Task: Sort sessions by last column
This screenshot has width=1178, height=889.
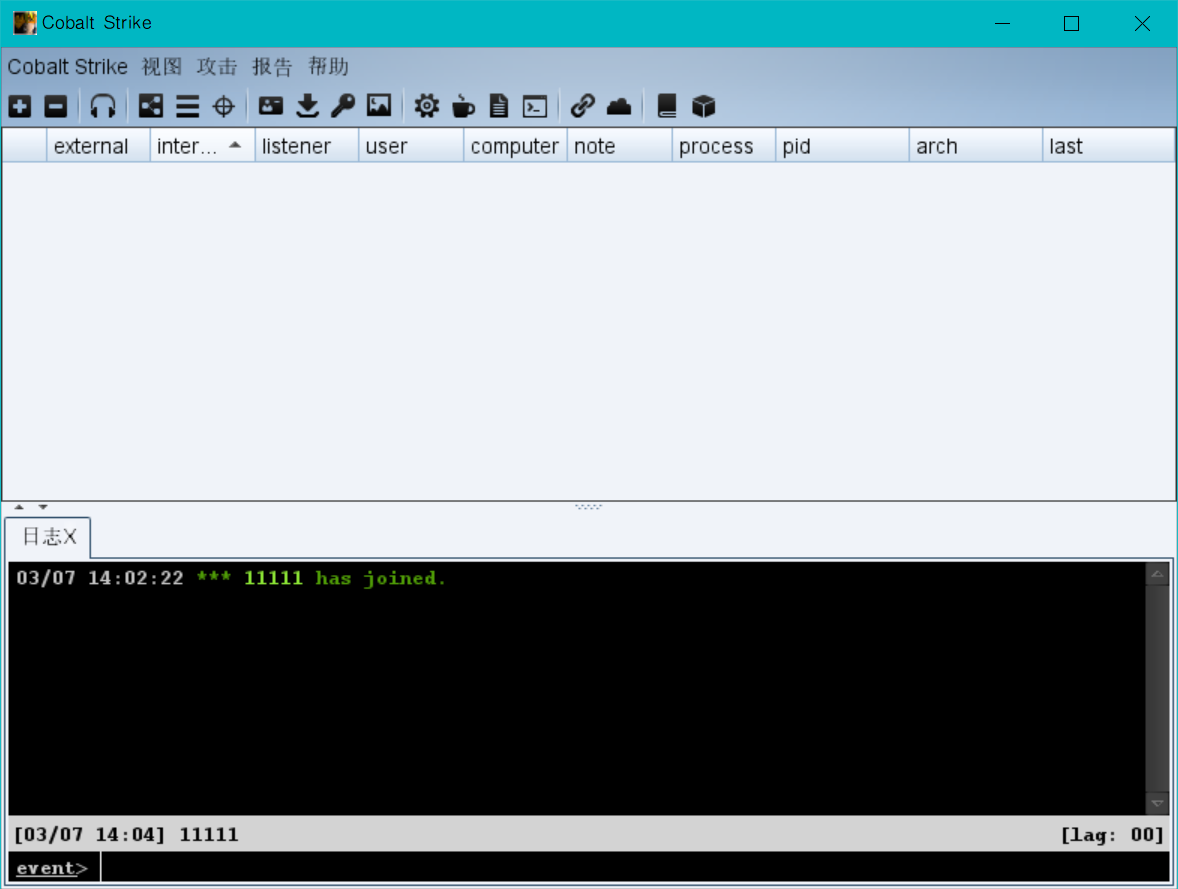Action: coord(1109,146)
